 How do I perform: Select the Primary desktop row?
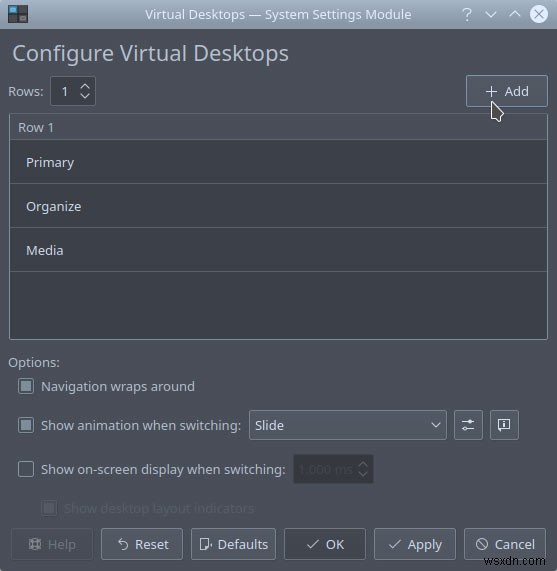(x=278, y=162)
